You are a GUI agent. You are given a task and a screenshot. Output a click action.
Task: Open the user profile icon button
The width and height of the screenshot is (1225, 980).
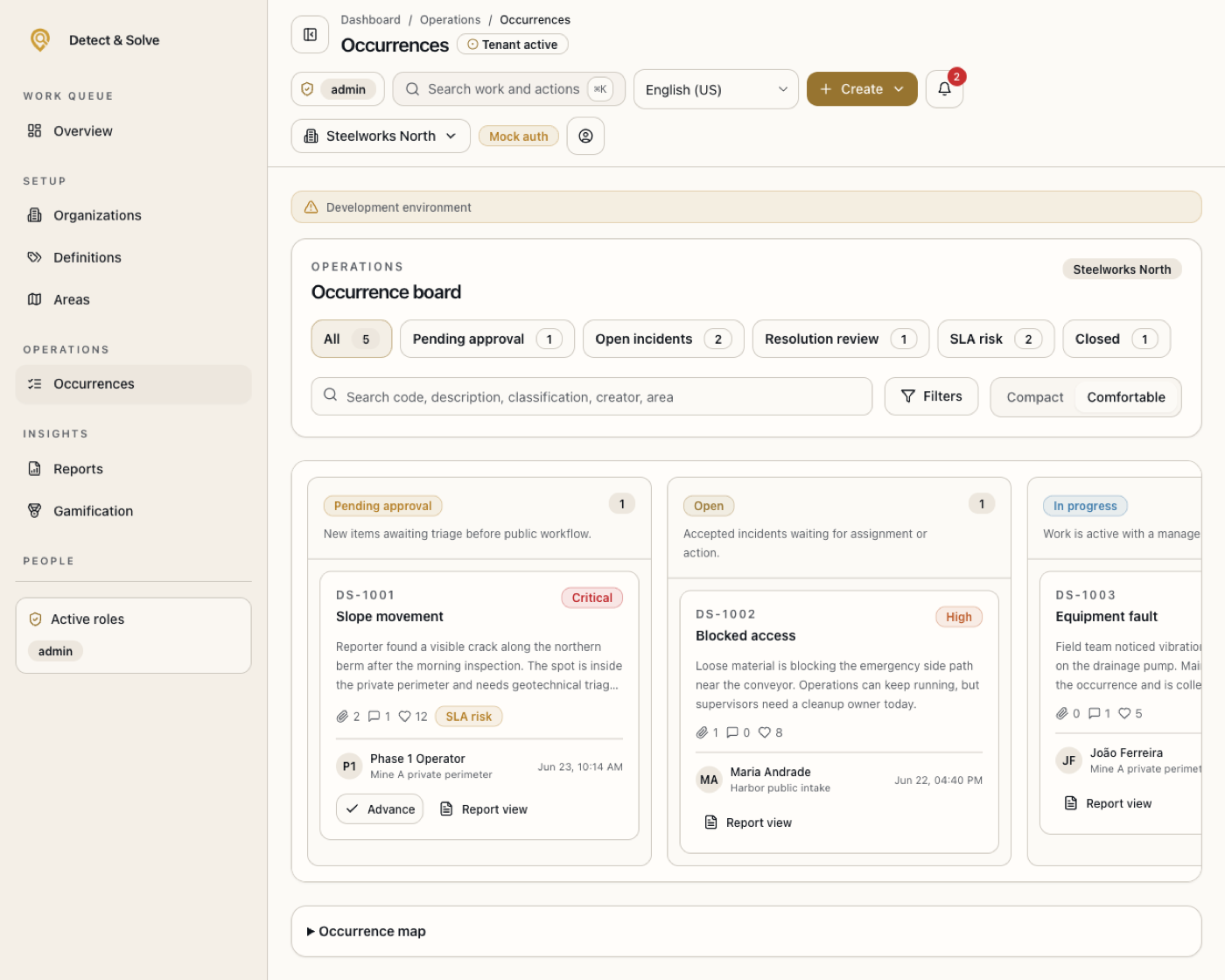pyautogui.click(x=585, y=136)
